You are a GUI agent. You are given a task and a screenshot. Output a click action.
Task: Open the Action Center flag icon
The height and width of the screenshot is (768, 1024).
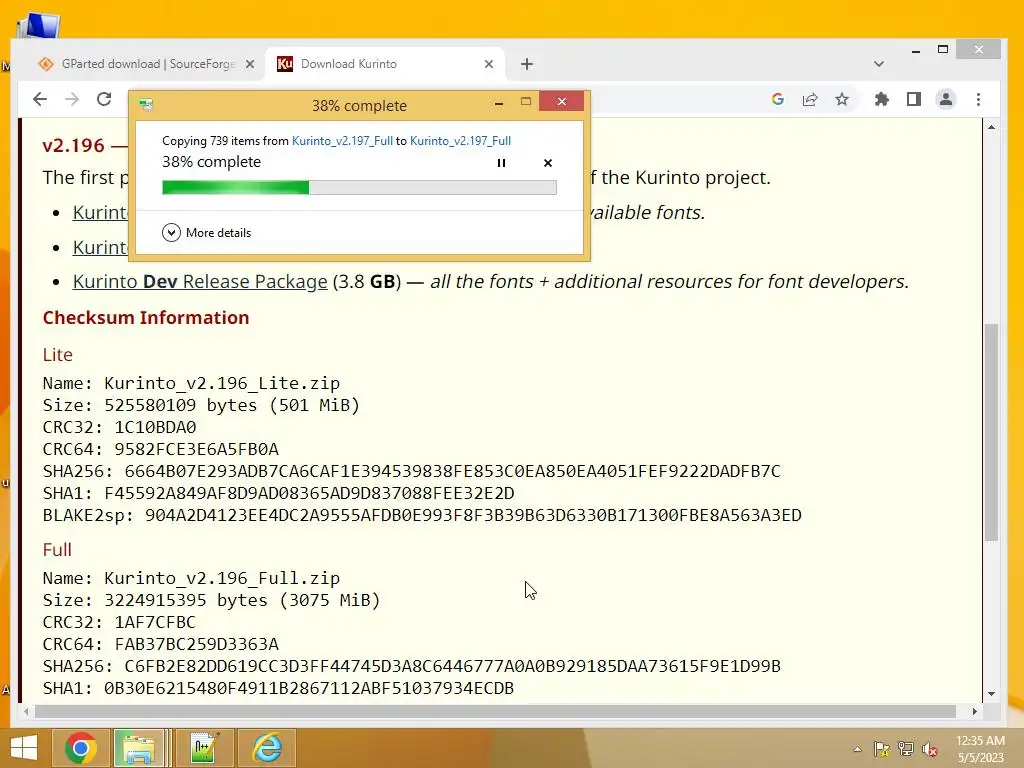point(882,749)
